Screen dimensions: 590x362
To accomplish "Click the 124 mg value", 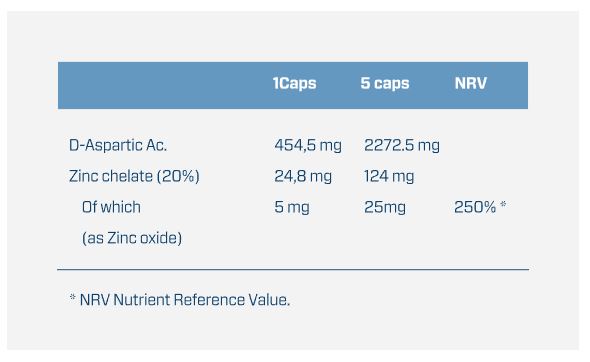I will 389,176.
